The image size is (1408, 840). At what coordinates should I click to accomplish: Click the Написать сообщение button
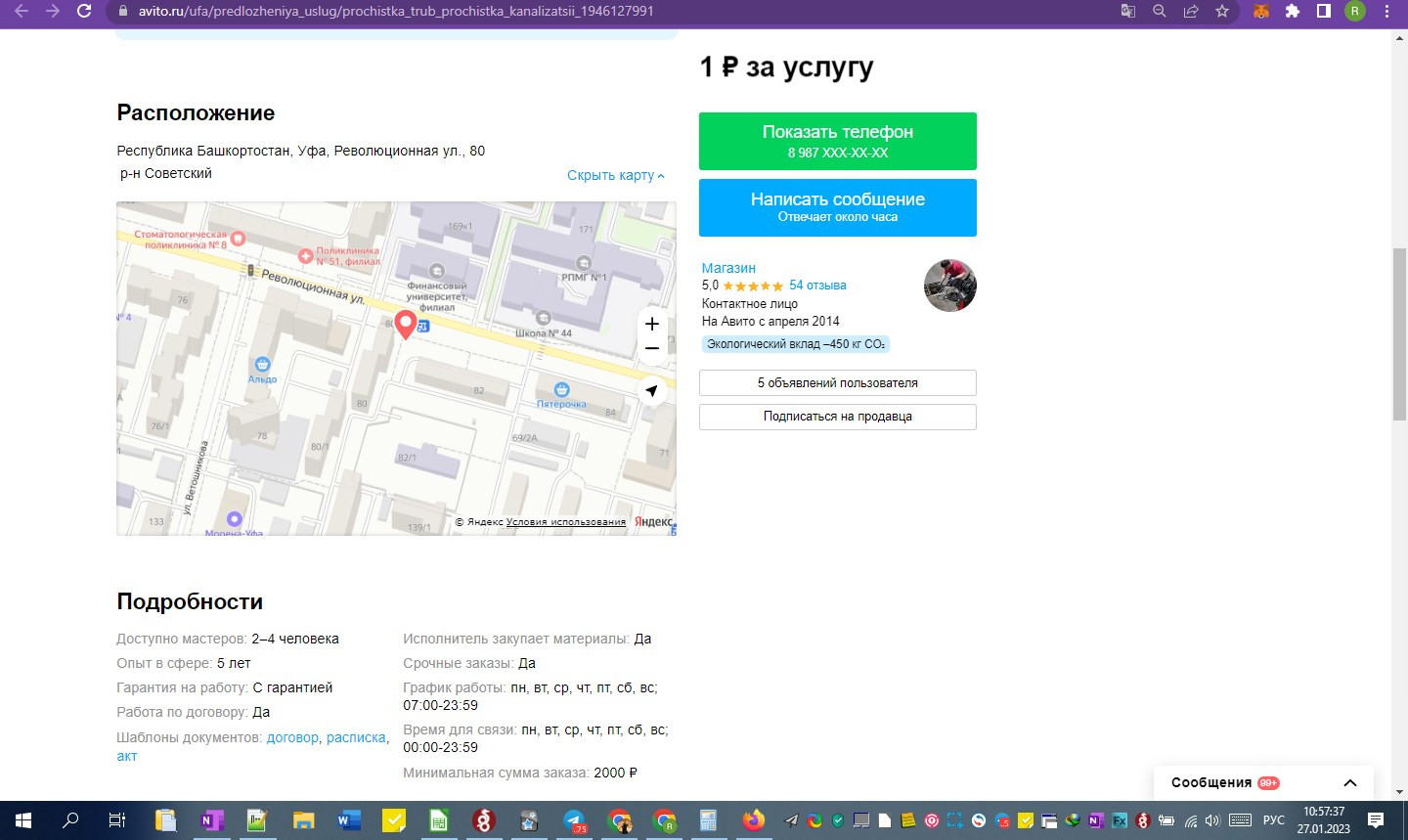(838, 207)
